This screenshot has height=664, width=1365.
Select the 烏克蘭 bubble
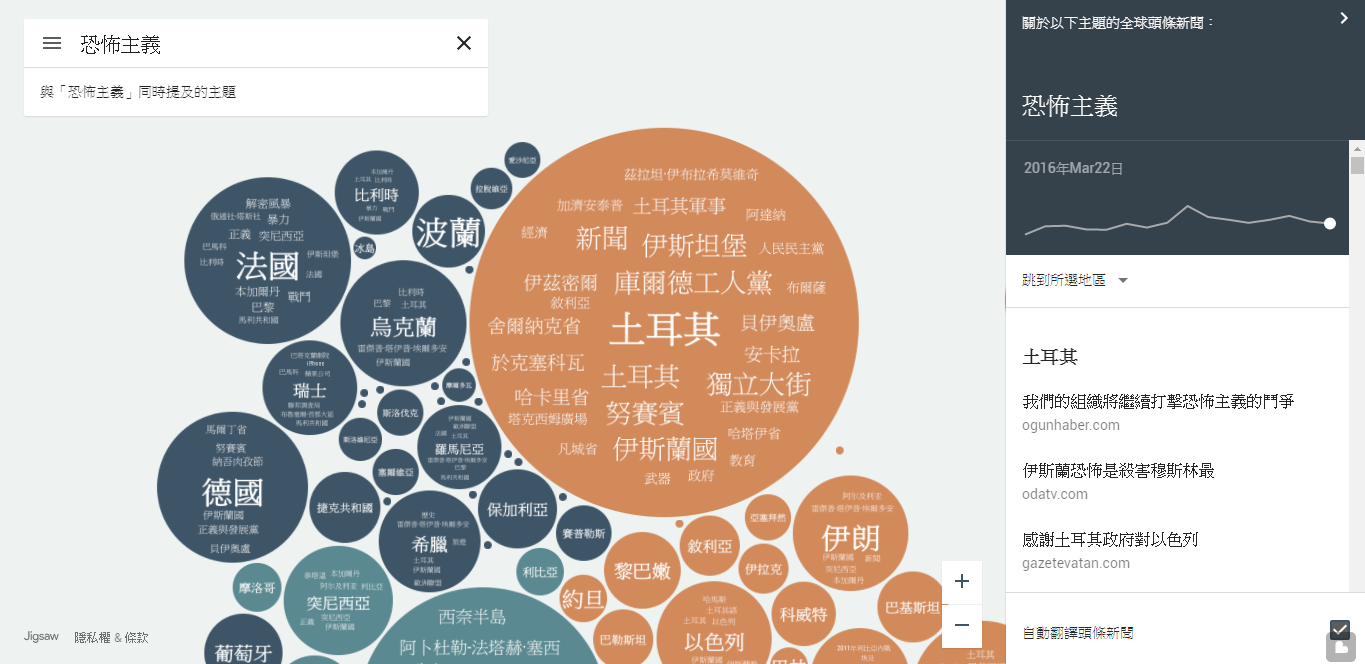point(404,324)
